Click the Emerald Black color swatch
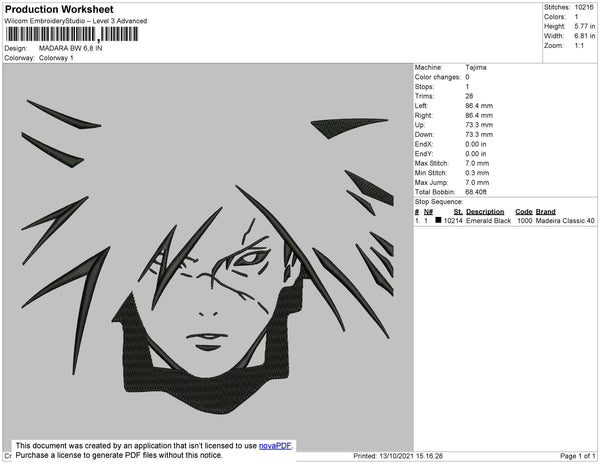600x464 pixels. [438, 220]
